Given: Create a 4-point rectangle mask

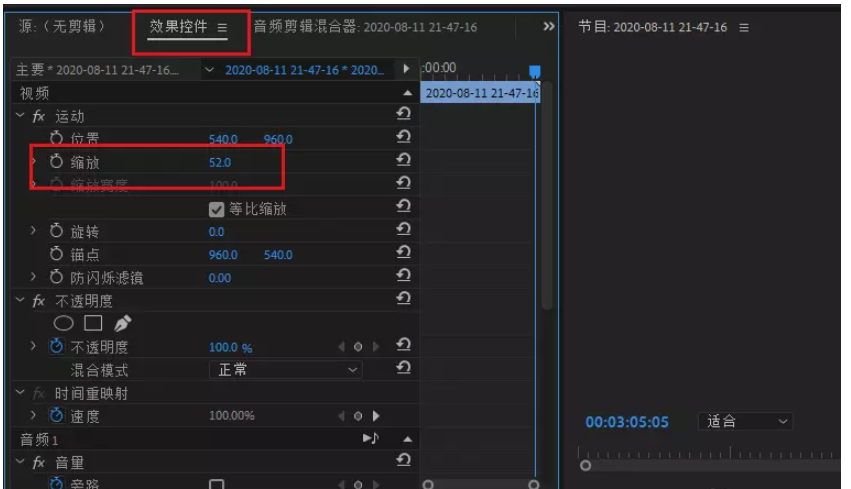Looking at the screenshot, I should pos(93,323).
